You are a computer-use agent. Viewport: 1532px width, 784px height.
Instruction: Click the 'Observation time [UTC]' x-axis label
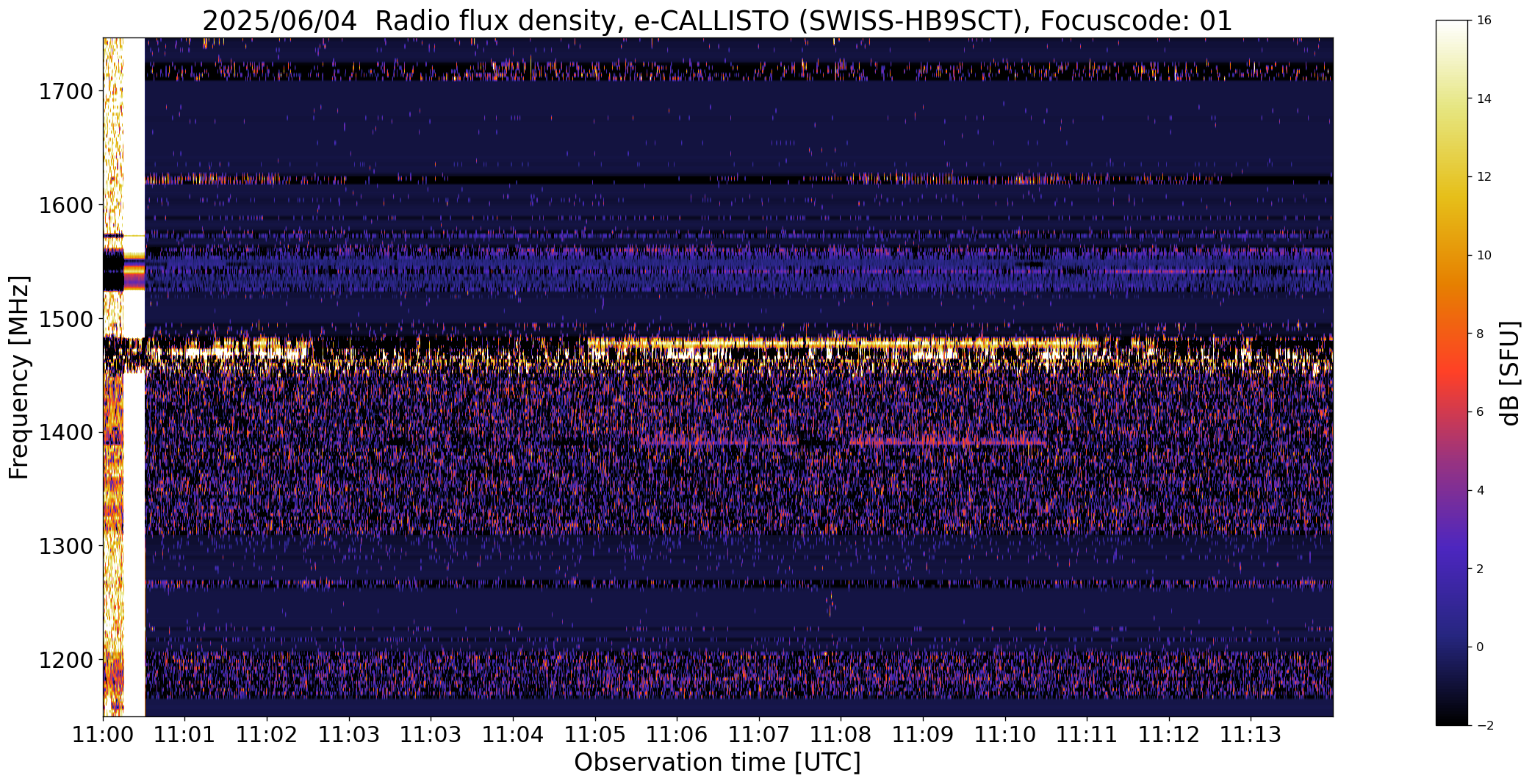[x=717, y=763]
